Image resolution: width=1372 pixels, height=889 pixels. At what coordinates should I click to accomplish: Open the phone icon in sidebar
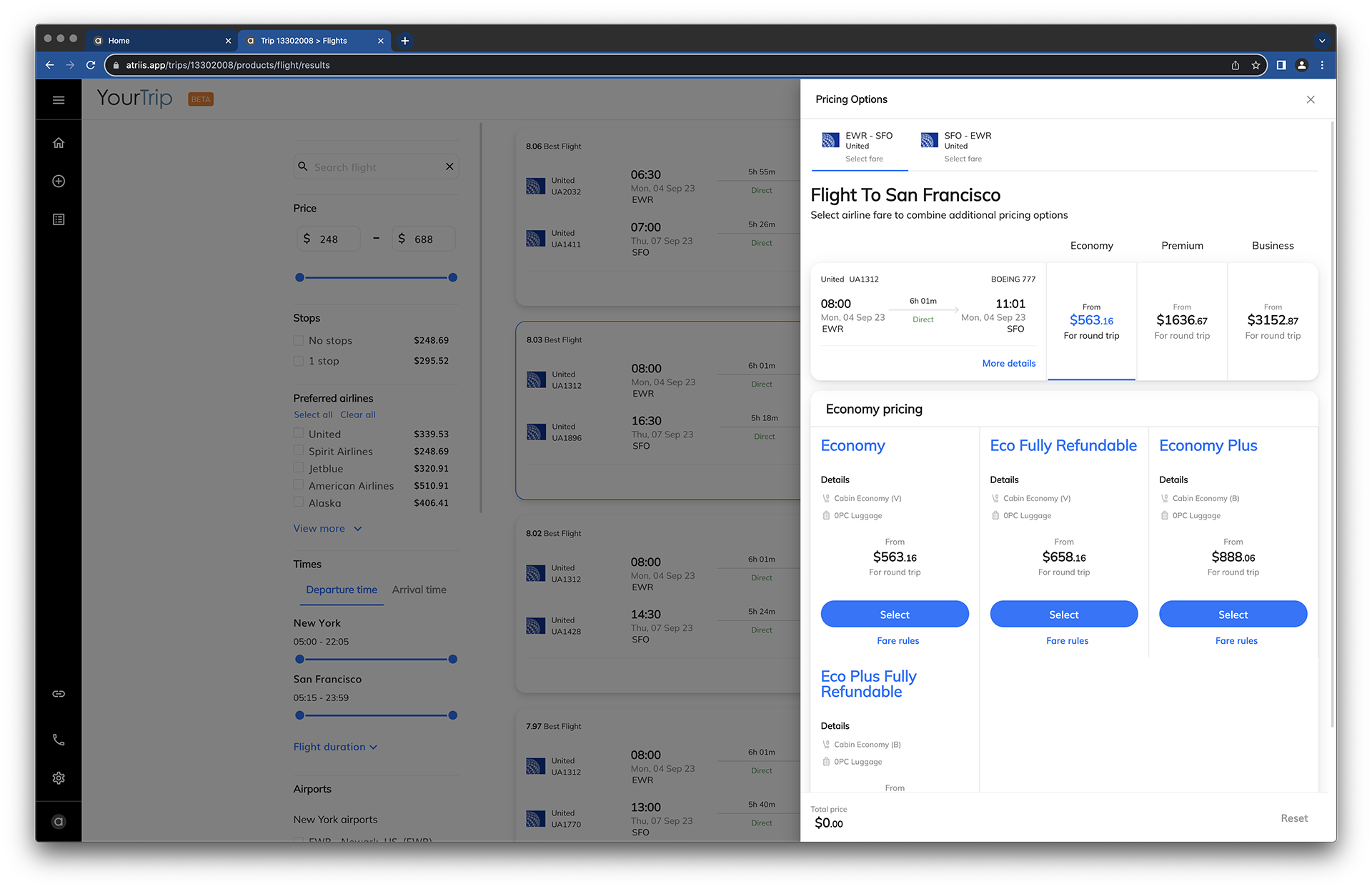[x=59, y=740]
